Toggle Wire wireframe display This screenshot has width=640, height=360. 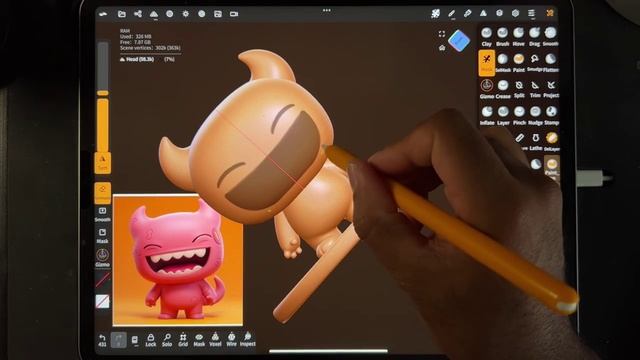231,340
